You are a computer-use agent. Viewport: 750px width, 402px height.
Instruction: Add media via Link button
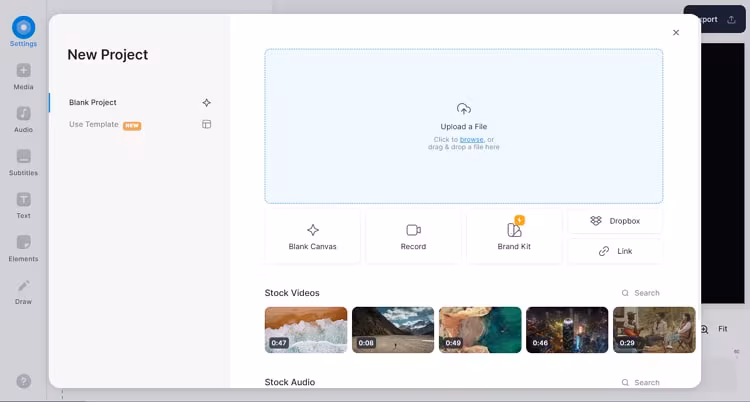(x=615, y=251)
